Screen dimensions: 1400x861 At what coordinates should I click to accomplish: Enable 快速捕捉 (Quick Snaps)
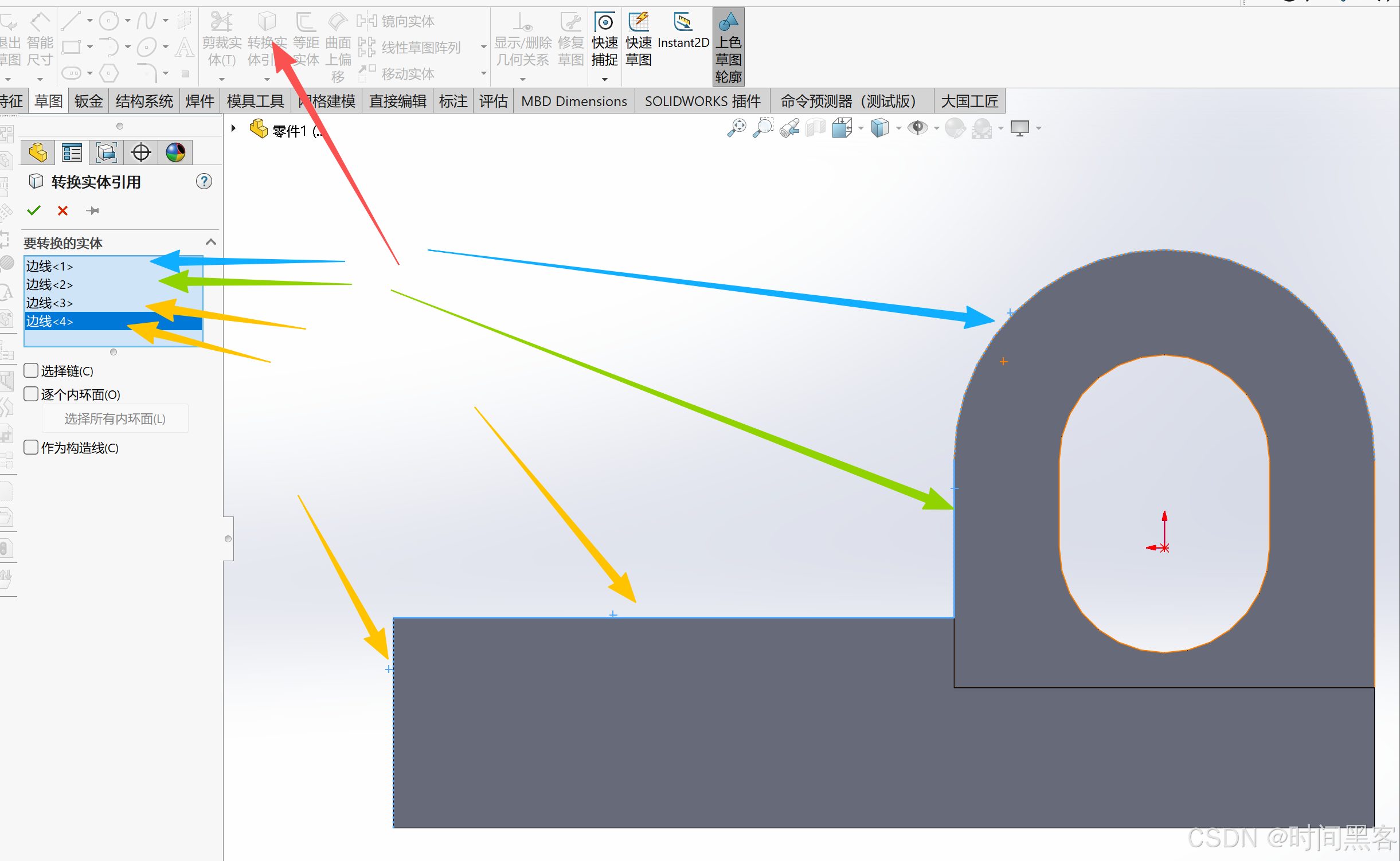(605, 34)
